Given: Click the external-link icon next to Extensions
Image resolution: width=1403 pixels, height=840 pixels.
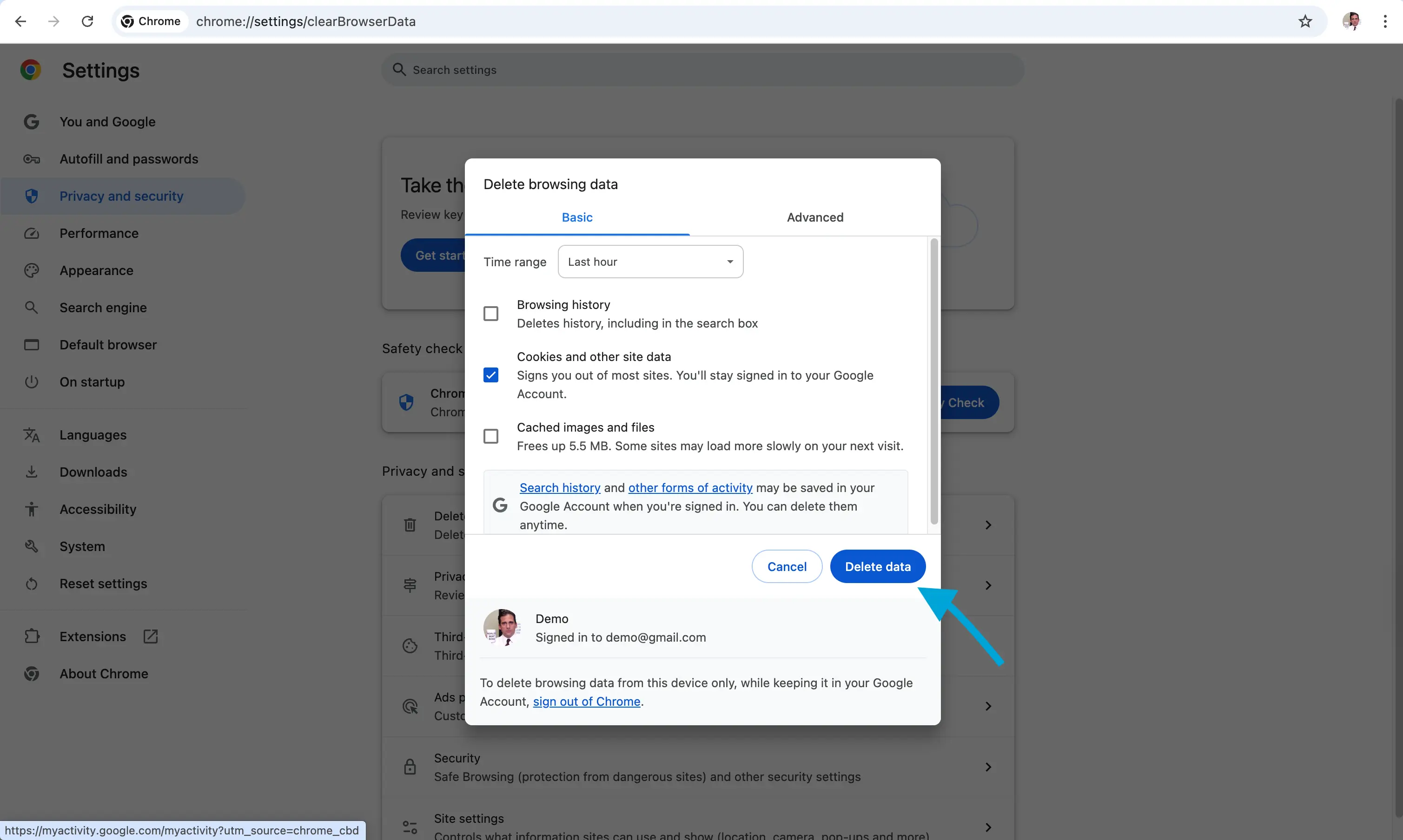Looking at the screenshot, I should pos(151,636).
